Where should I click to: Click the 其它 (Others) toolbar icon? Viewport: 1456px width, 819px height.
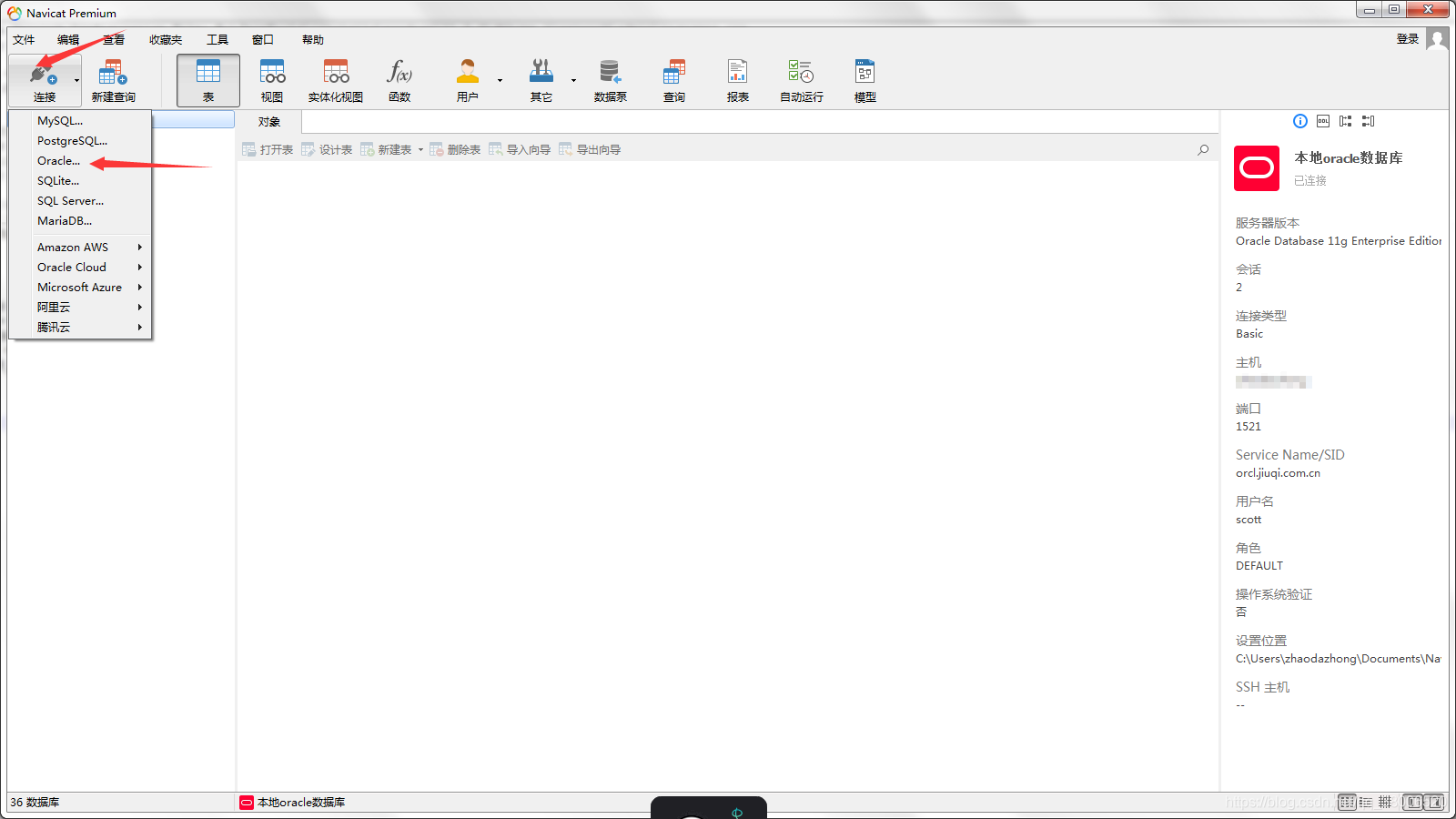[x=541, y=73]
